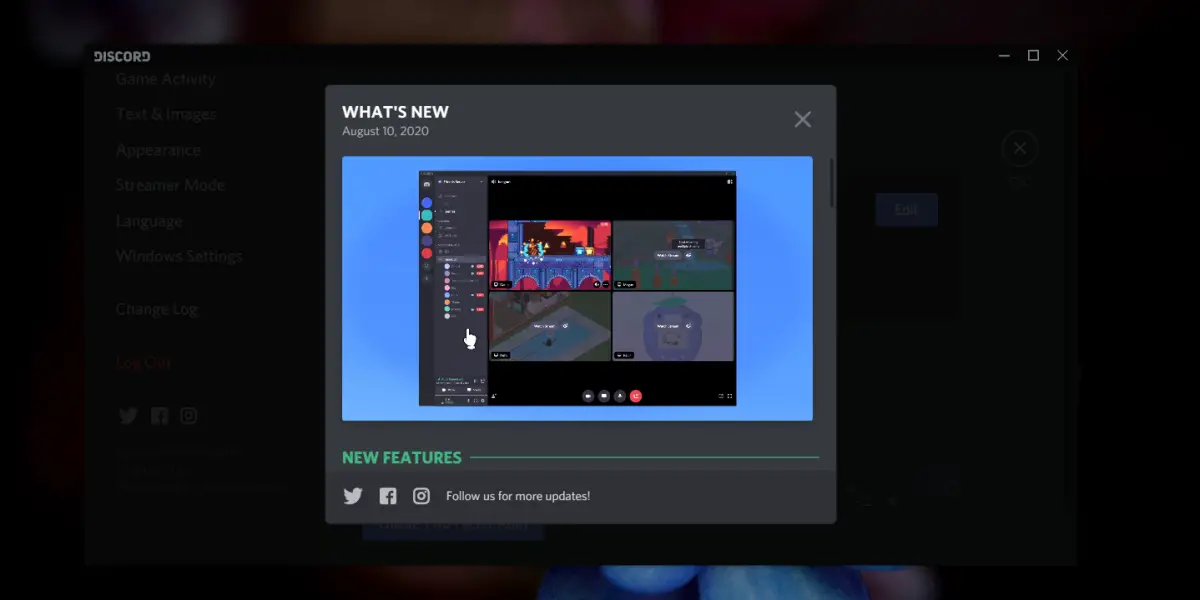This screenshot has width=1200, height=600.
Task: Click the Instagram icon in the settings sidebar
Action: [x=189, y=416]
